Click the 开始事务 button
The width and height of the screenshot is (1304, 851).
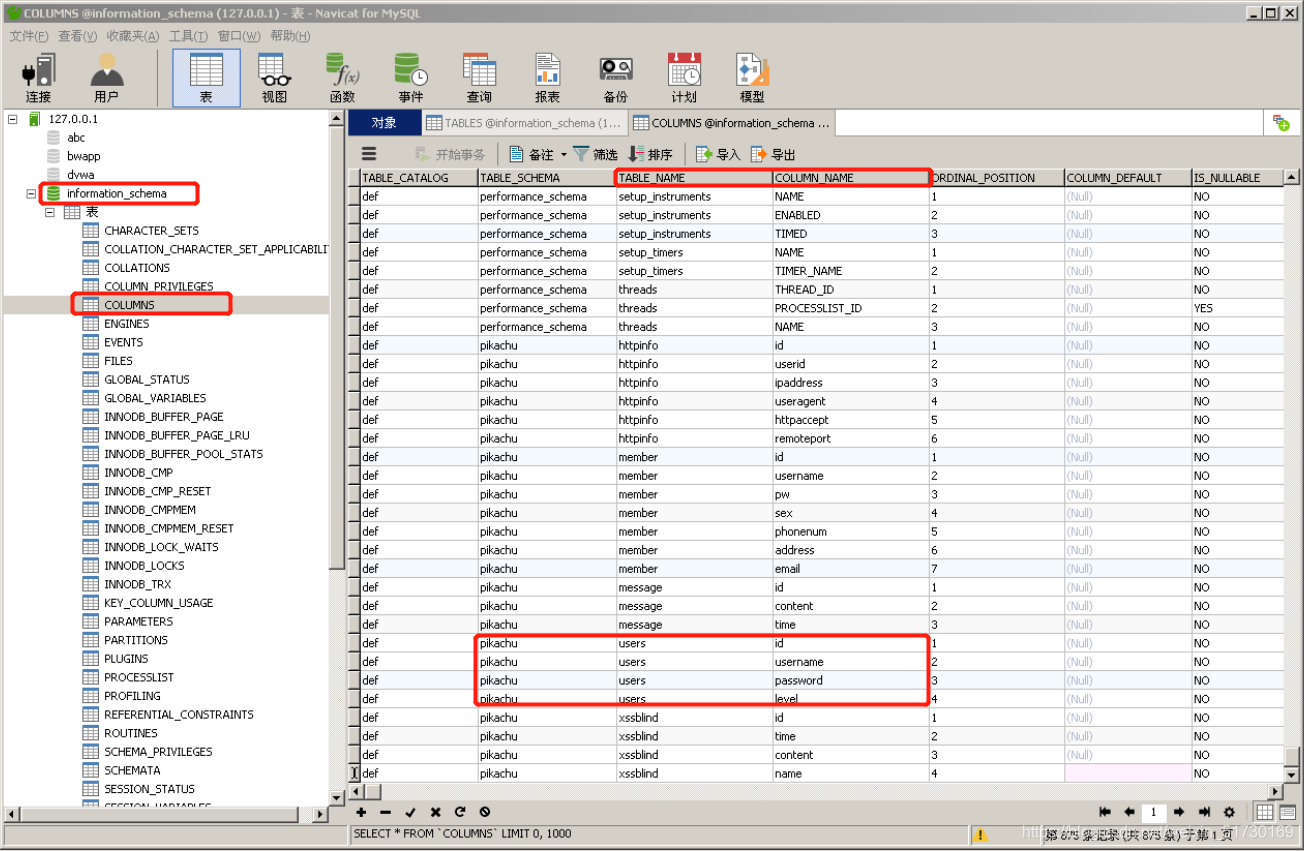click(449, 154)
